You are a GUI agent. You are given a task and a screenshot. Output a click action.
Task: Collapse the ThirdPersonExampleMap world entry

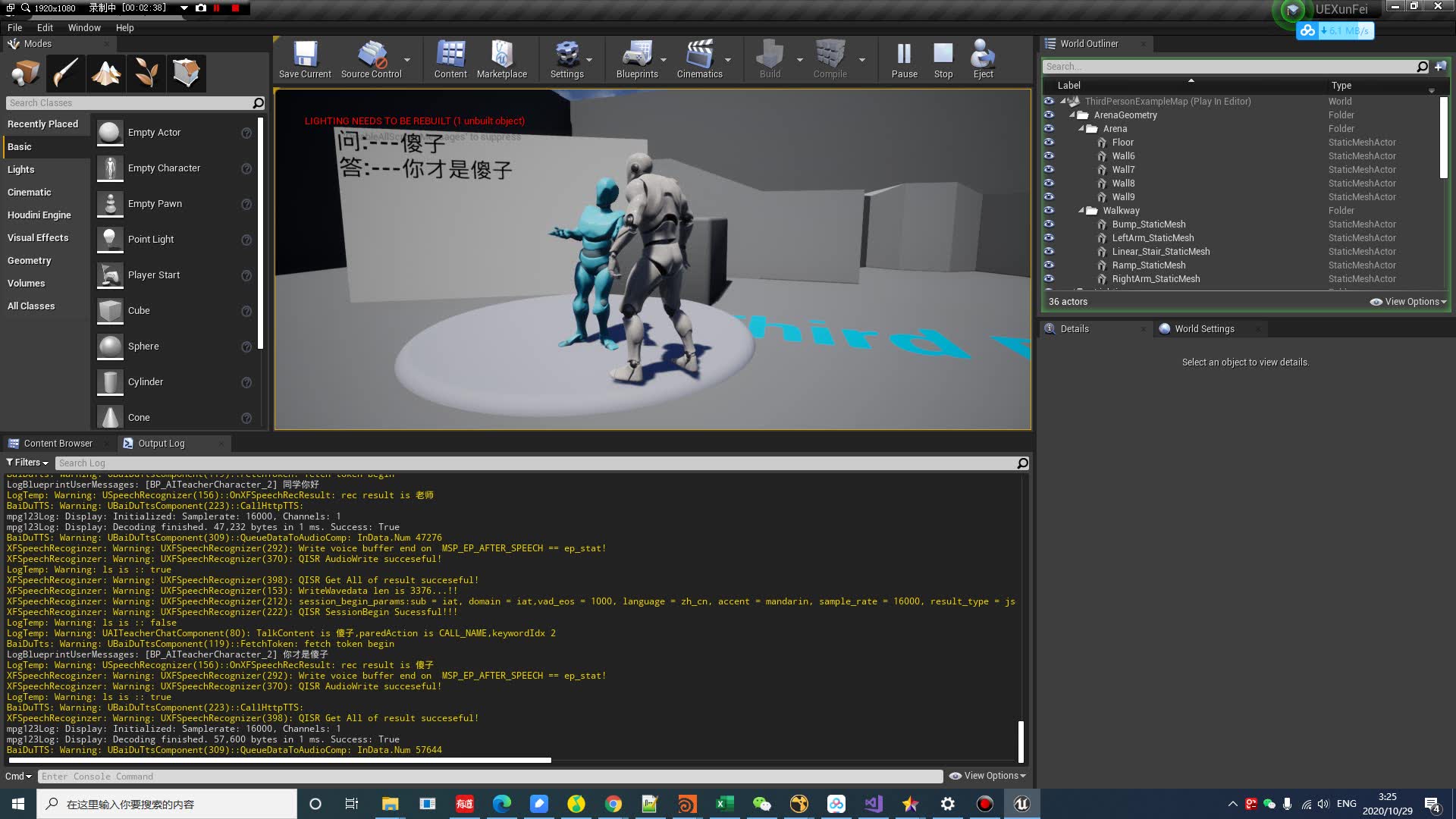pos(1063,102)
